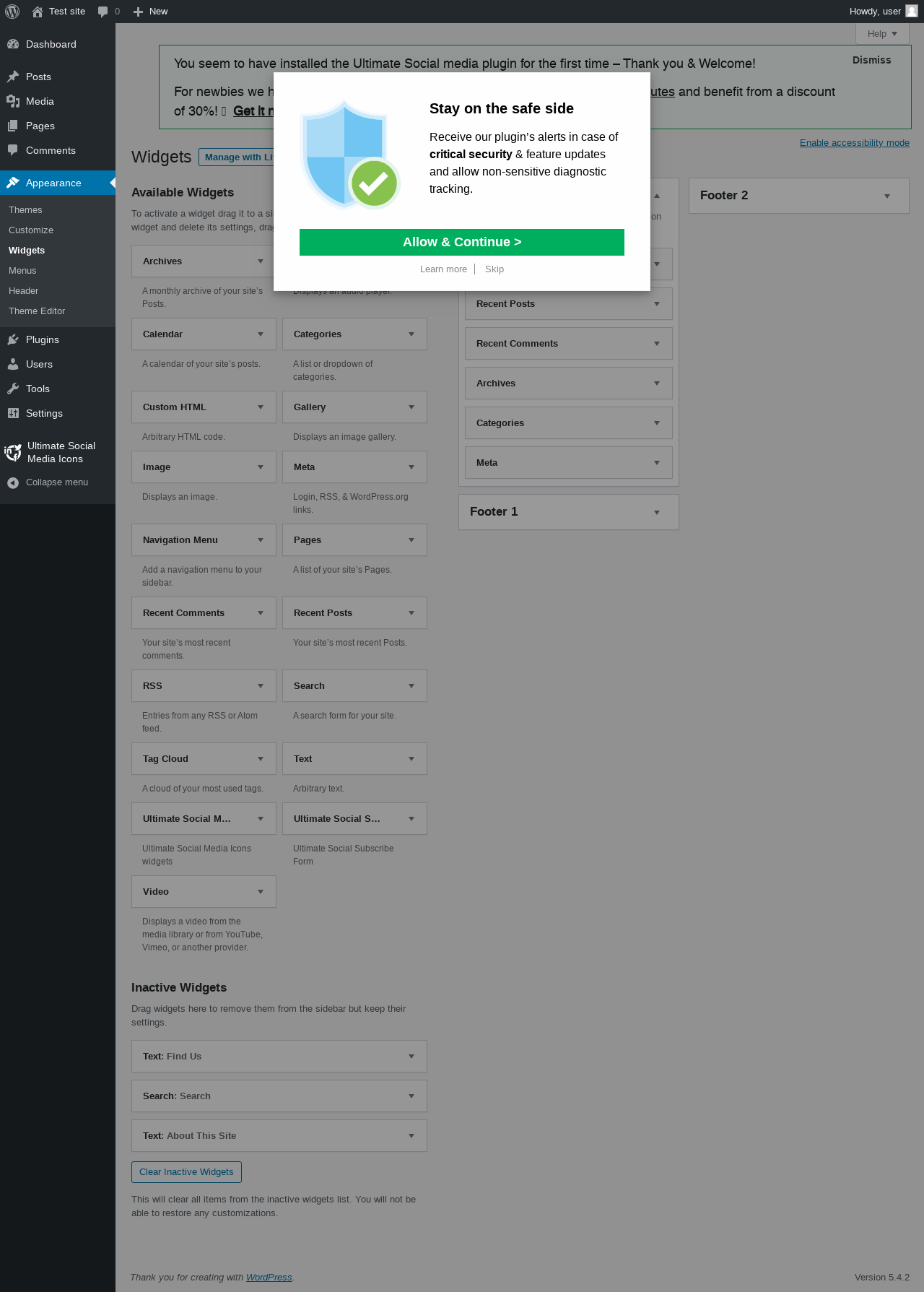Open the comments bubble icon in admin bar
The image size is (924, 1292).
(x=103, y=12)
